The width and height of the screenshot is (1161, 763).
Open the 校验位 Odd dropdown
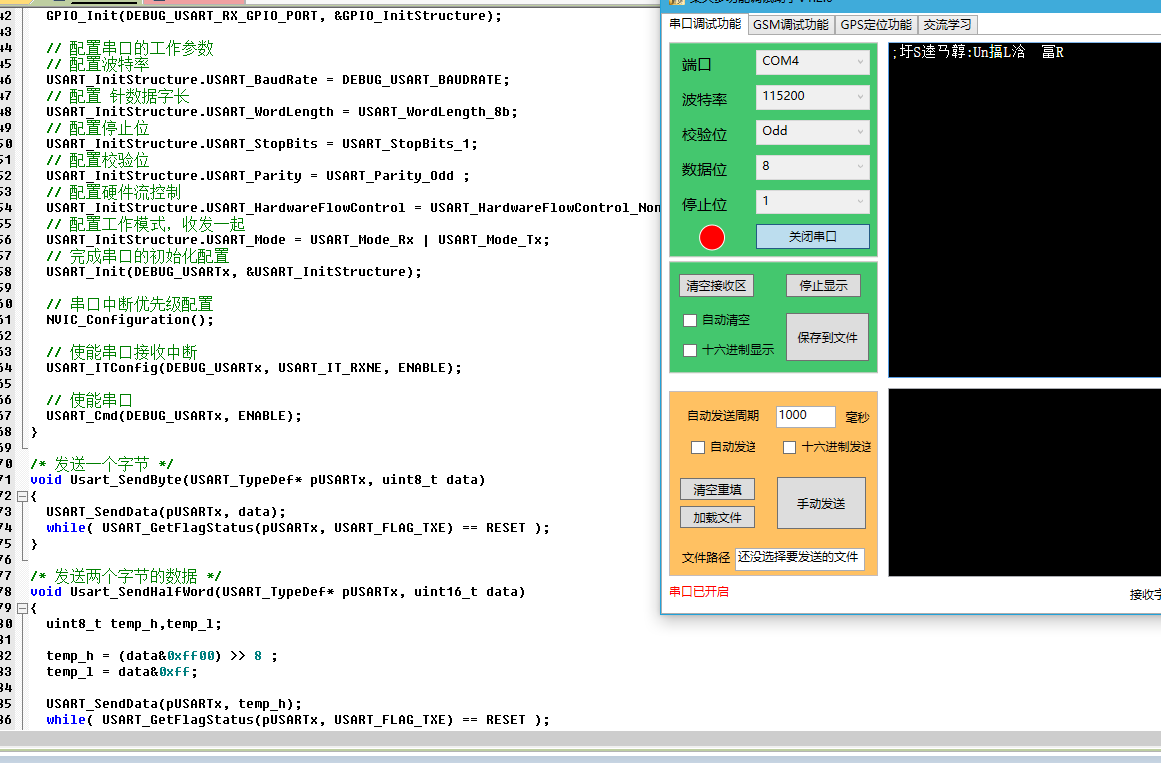click(812, 132)
